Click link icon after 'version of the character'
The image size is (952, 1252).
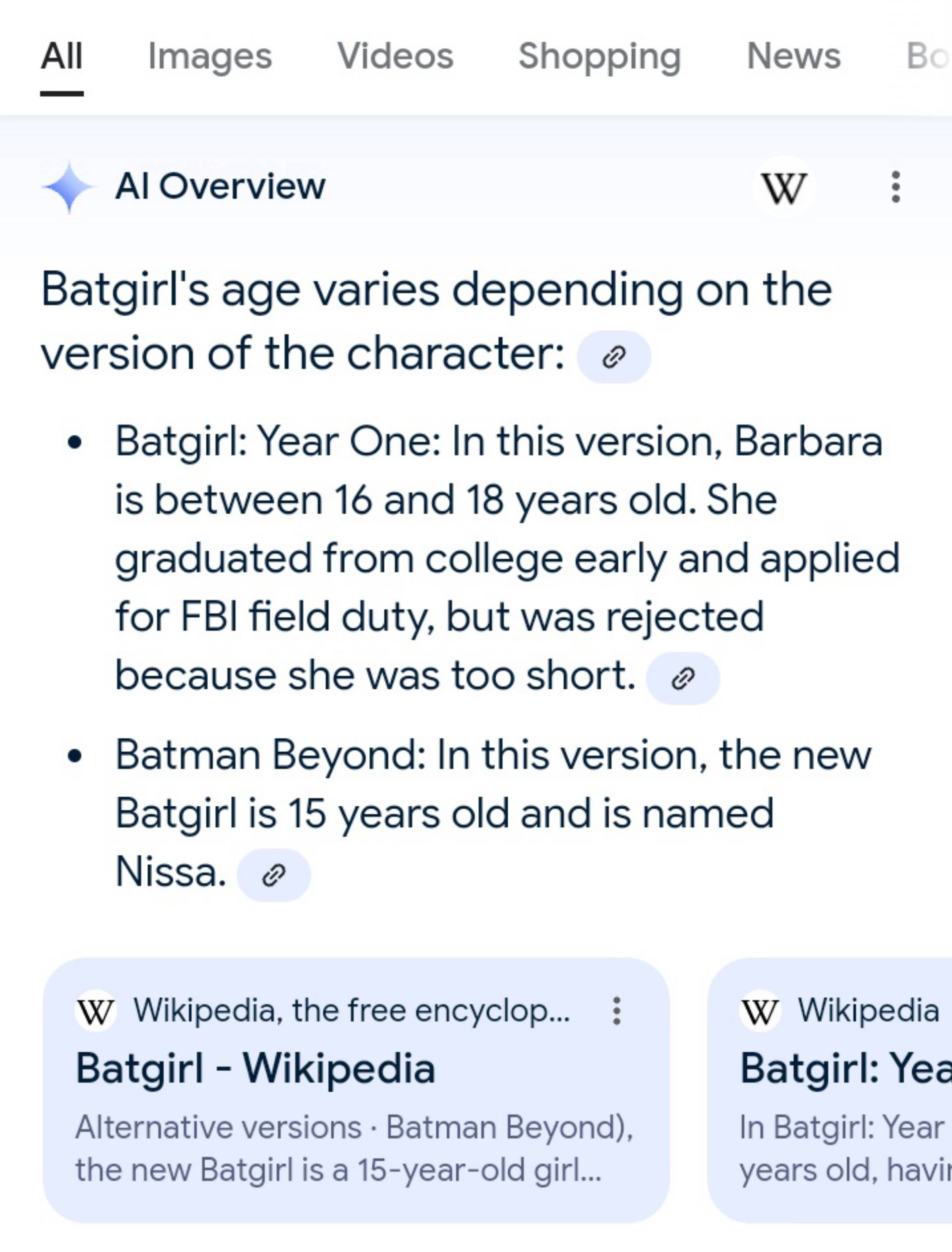tap(614, 357)
